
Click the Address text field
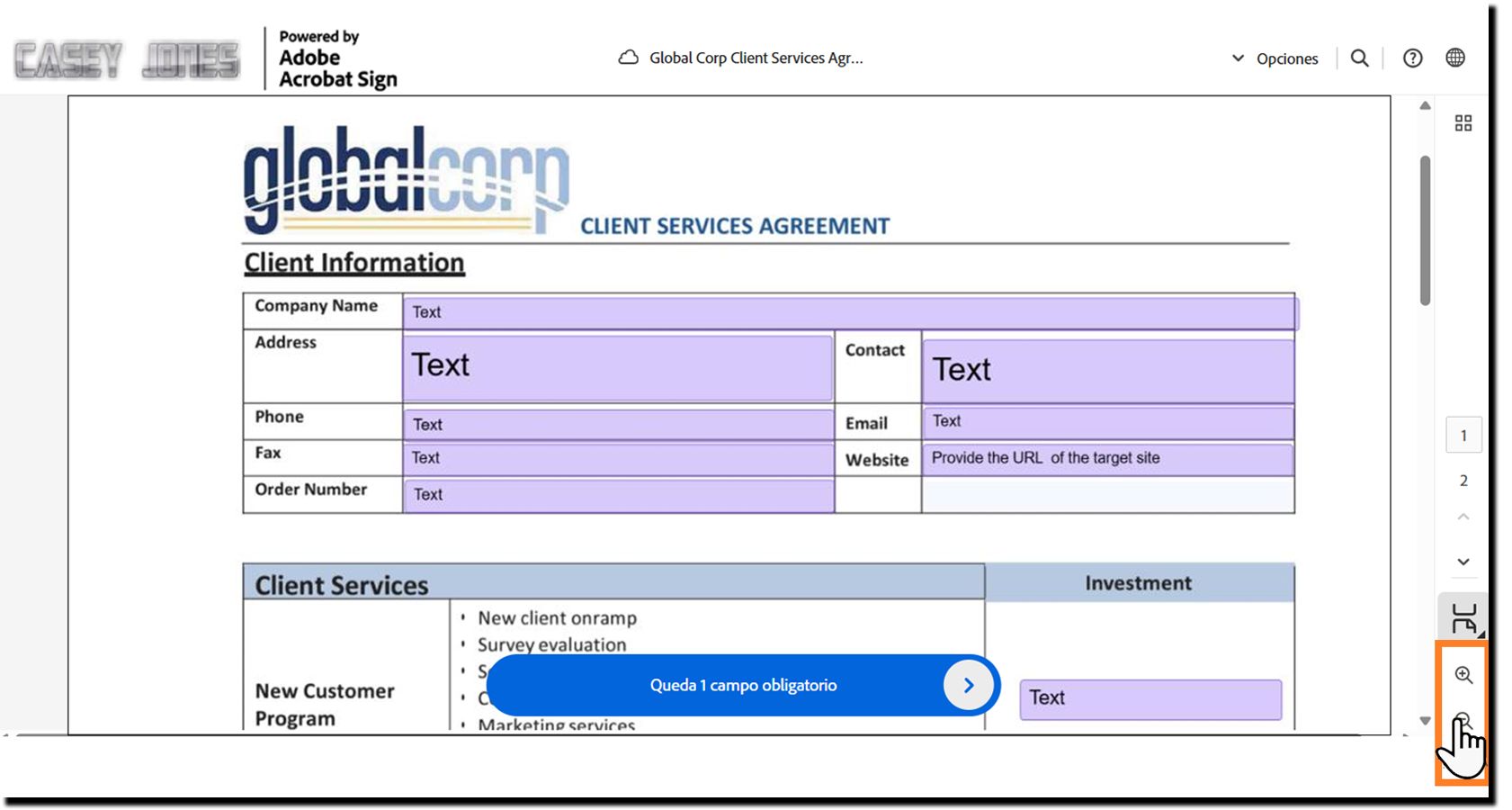point(618,367)
